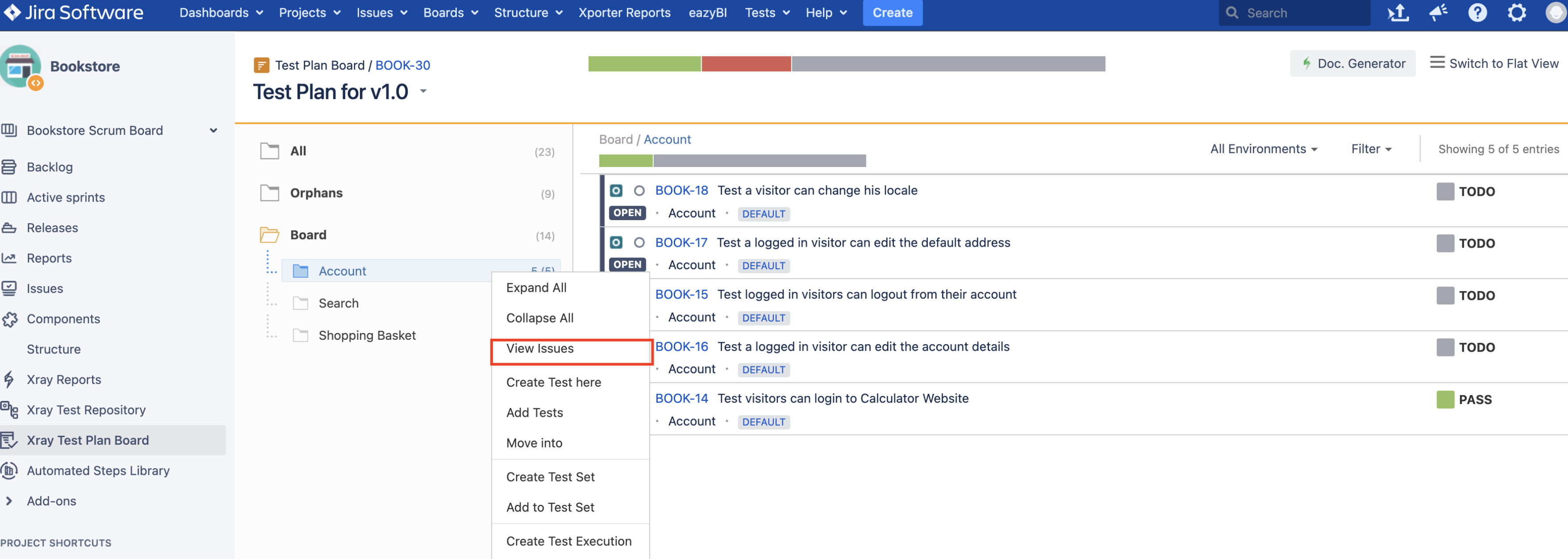
Task: Toggle the circle selector for BOOK-18
Action: [639, 190]
